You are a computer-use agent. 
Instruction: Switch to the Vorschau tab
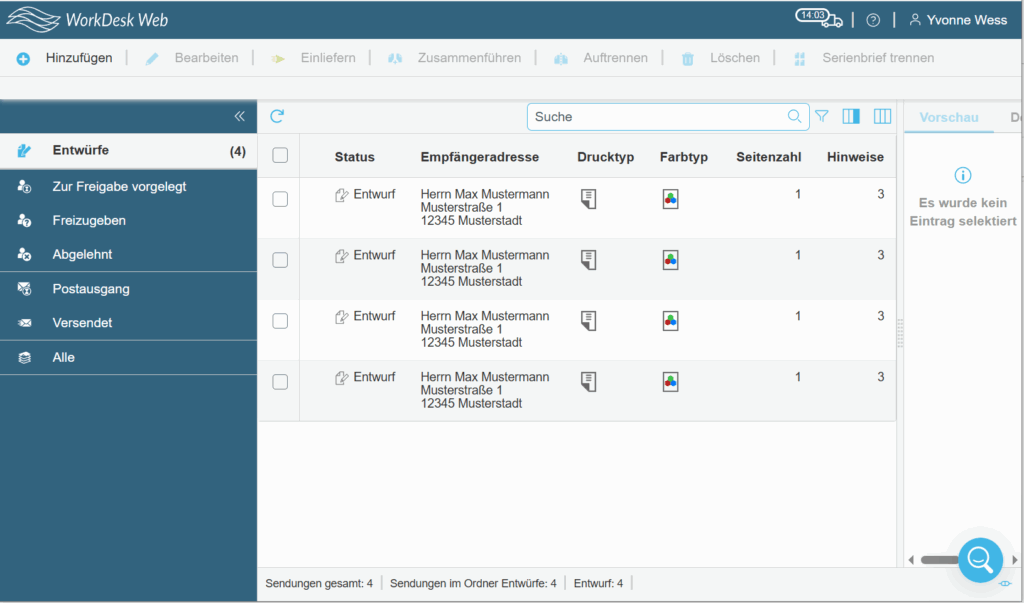(948, 117)
